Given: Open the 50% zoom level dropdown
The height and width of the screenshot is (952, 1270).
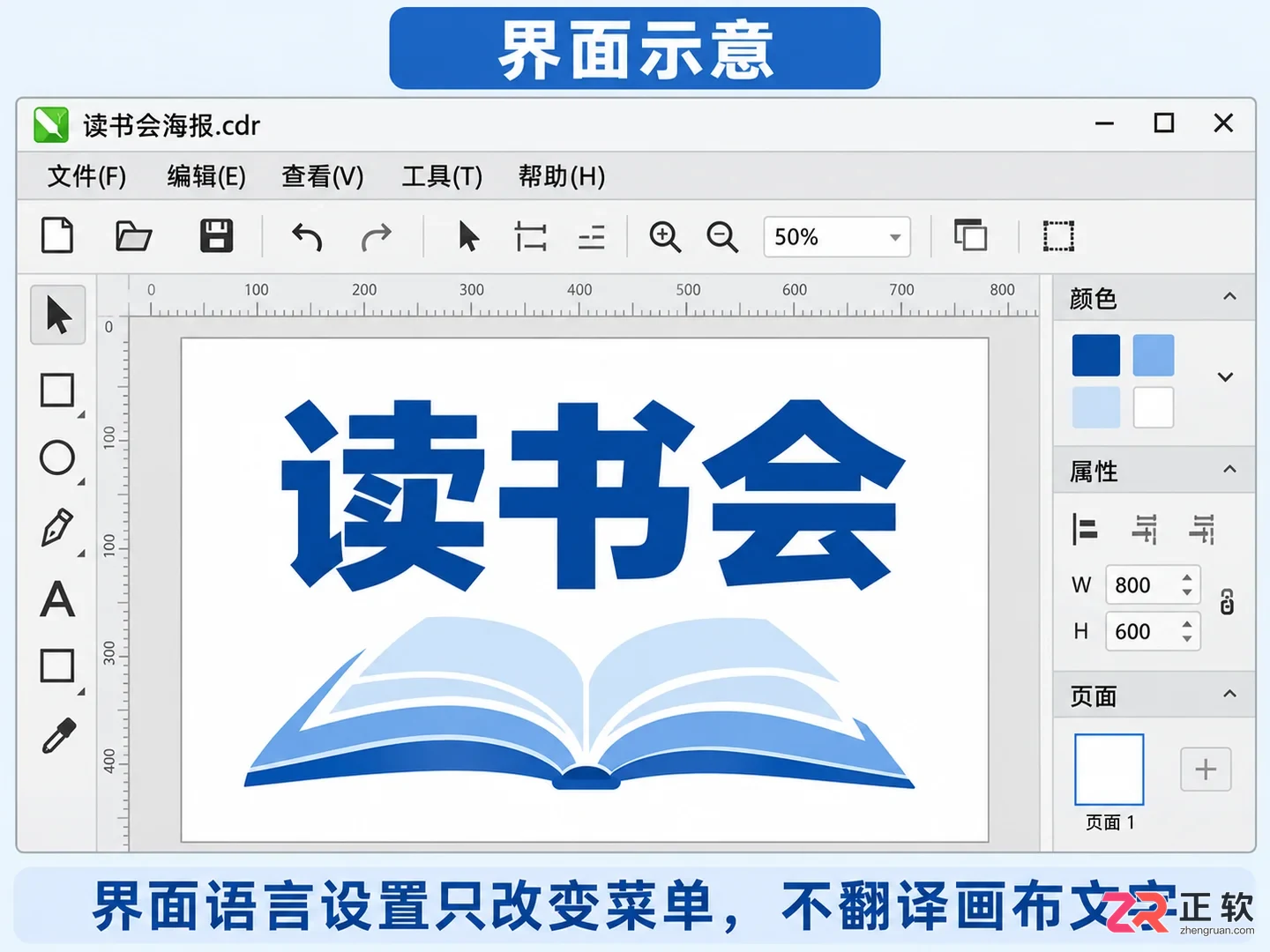Looking at the screenshot, I should [x=837, y=237].
